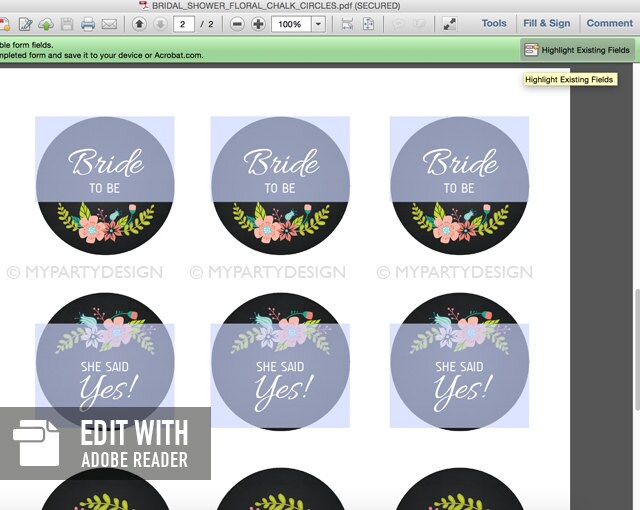Select the highlight text tool icon
Image resolution: width=640 pixels, height=510 pixels.
pyautogui.click(x=419, y=24)
